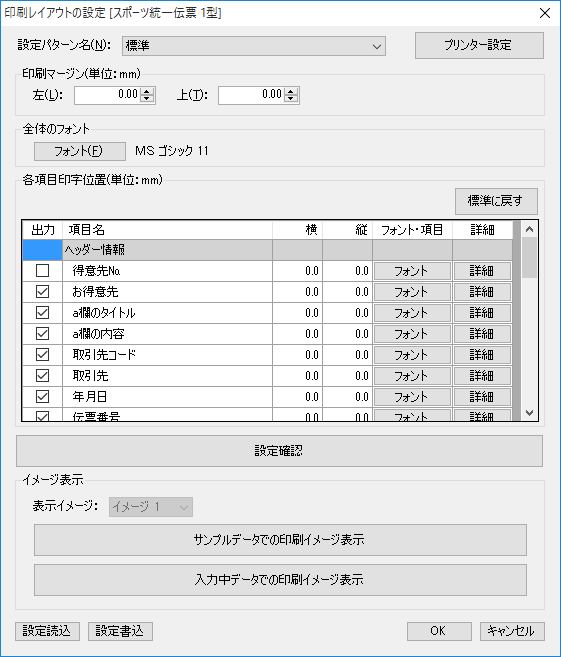The height and width of the screenshot is (657, 561).
Task: Show 入力中データでの印刷イメージ表示
Action: [x=280, y=580]
